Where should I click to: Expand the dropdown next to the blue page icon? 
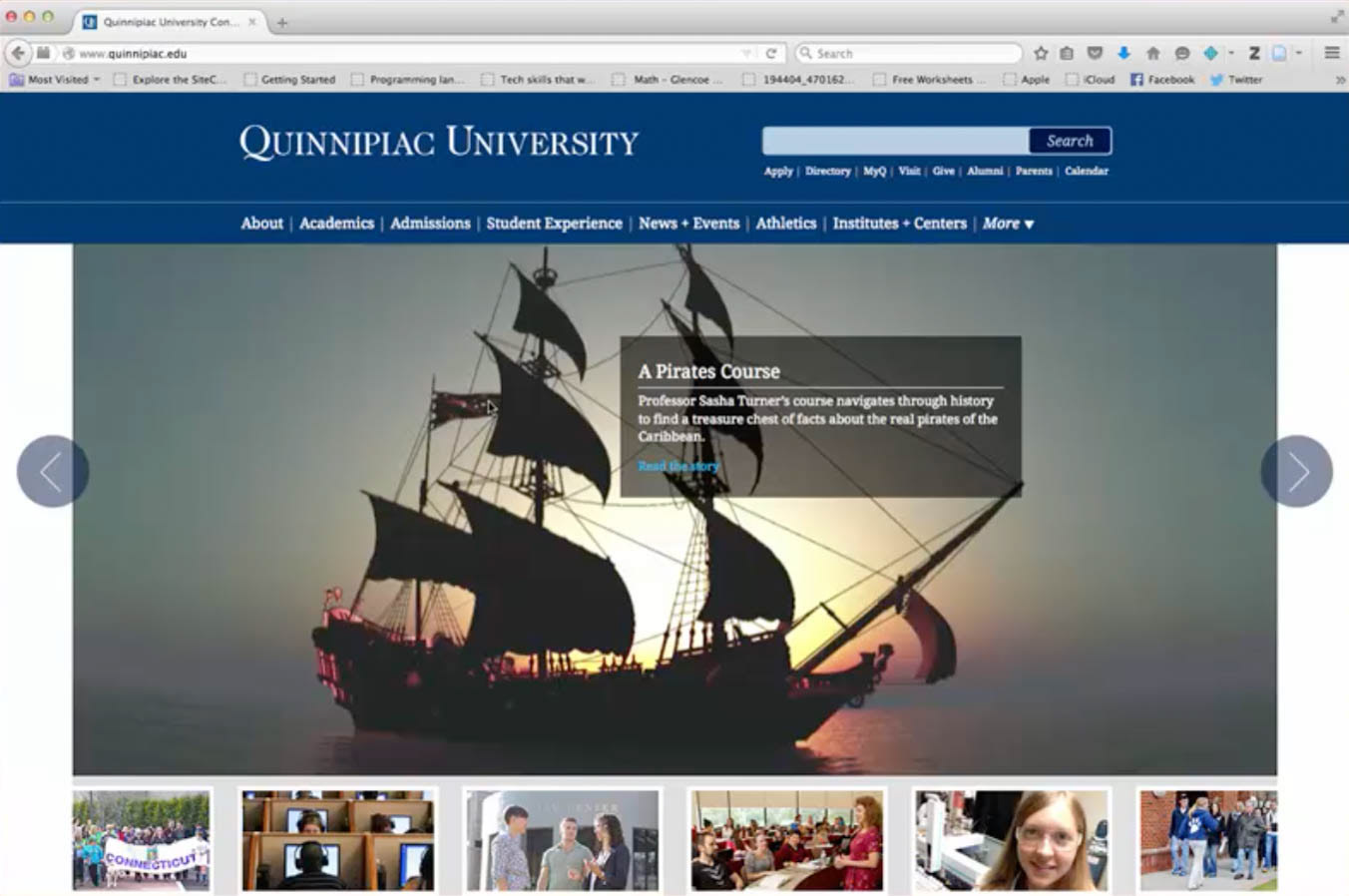[1299, 53]
